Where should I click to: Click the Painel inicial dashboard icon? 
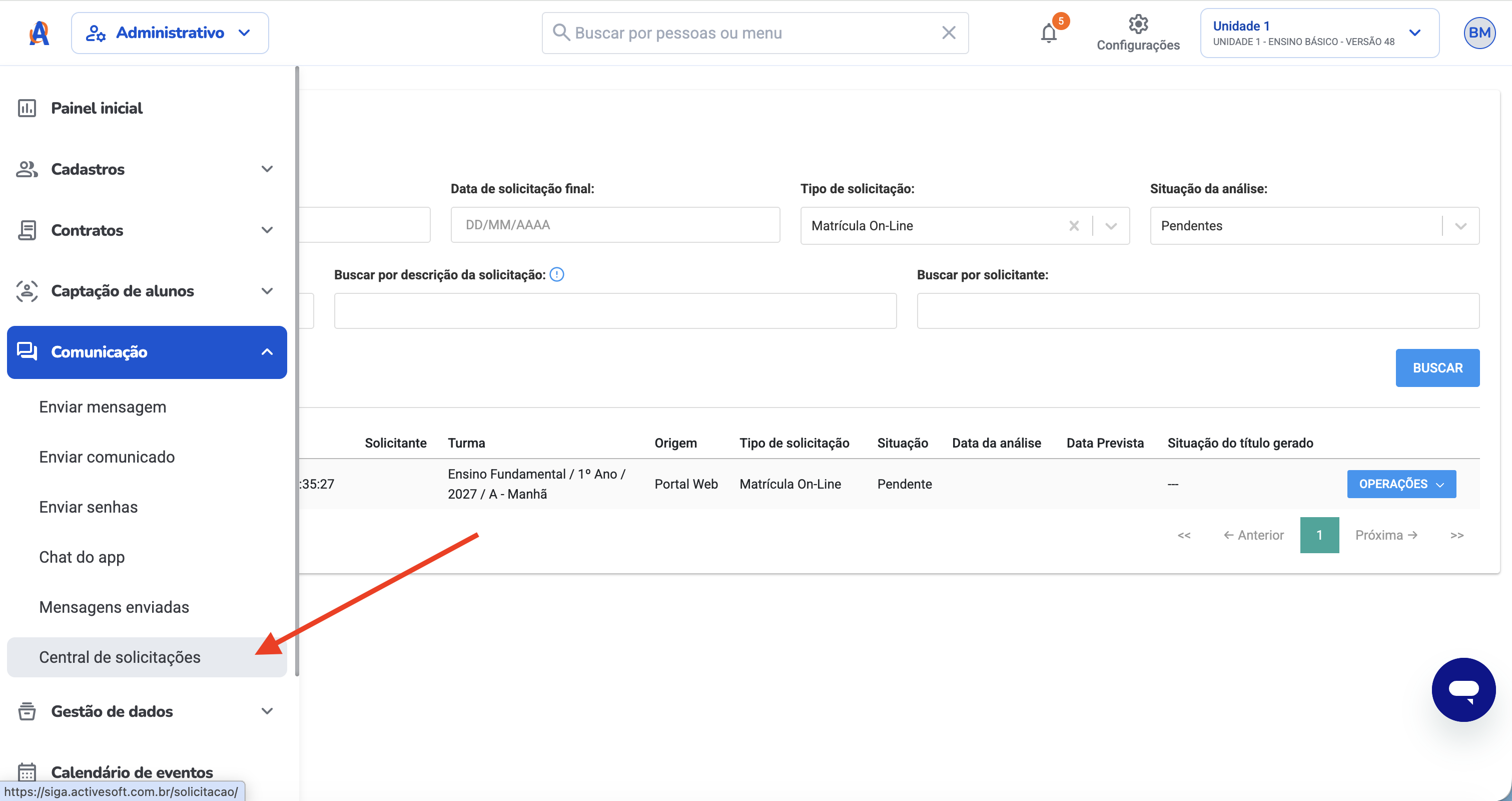(x=27, y=108)
